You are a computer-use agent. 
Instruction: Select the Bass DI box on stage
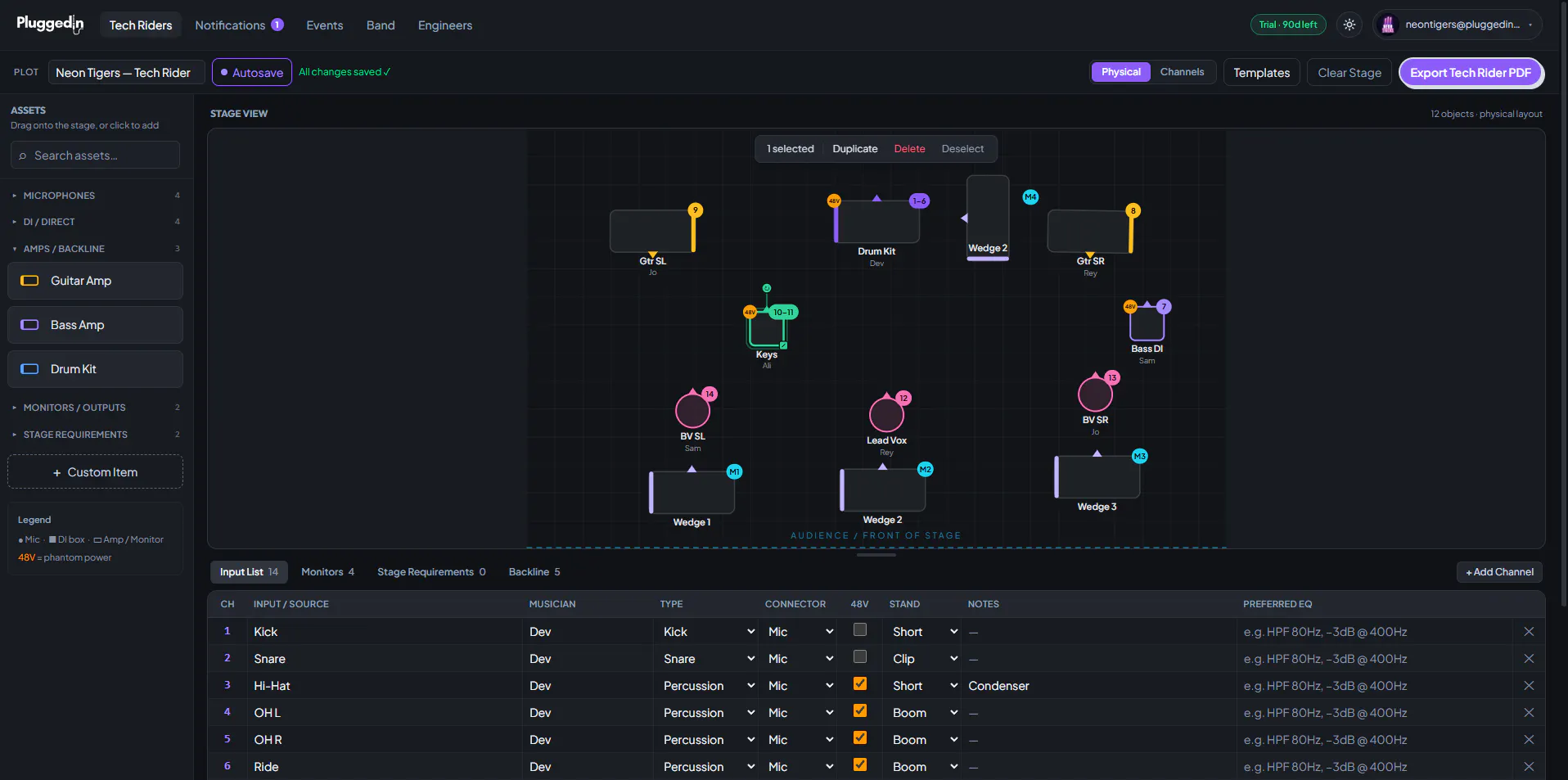tap(1147, 324)
